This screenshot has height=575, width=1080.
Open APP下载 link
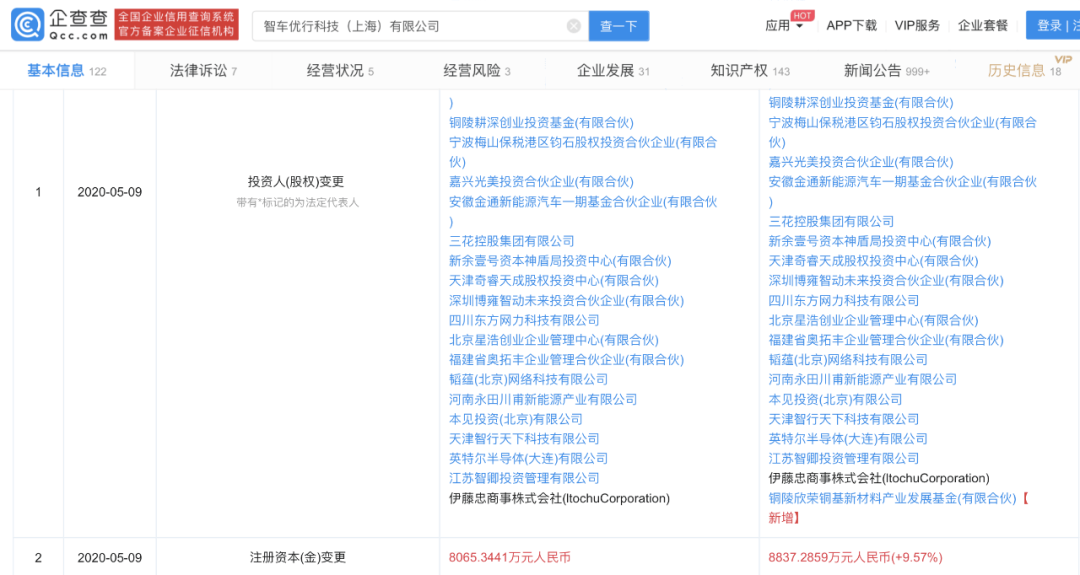pos(851,25)
